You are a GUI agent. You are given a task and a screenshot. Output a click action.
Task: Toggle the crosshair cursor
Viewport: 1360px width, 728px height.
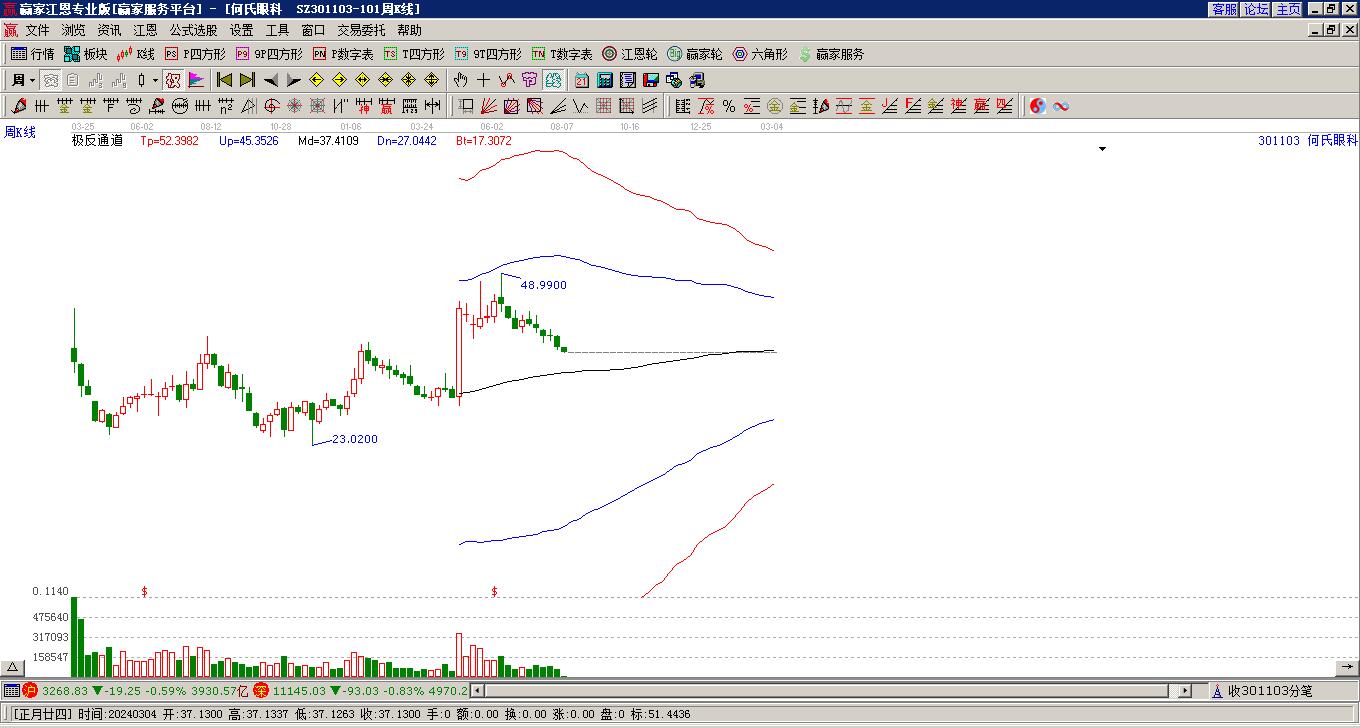484,80
